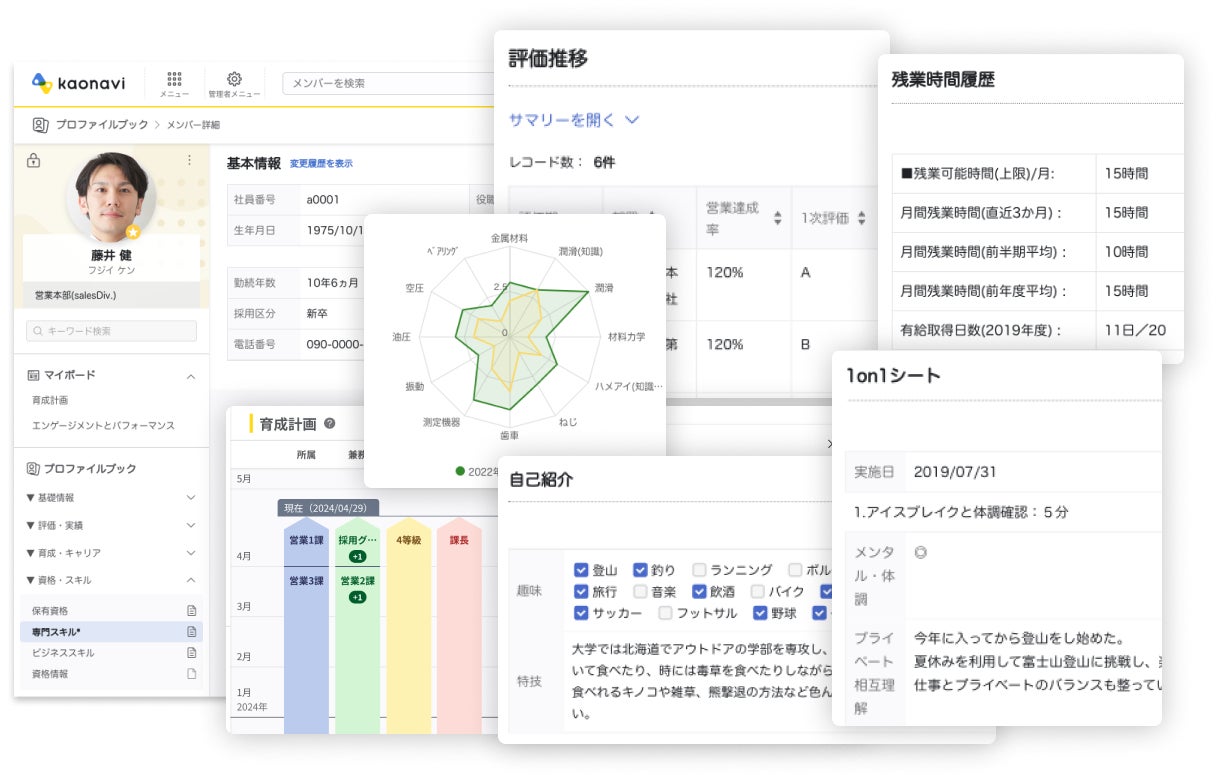The image size is (1216, 778).
Task: Open 育成計画 in マイボード menu
Action: click(50, 400)
